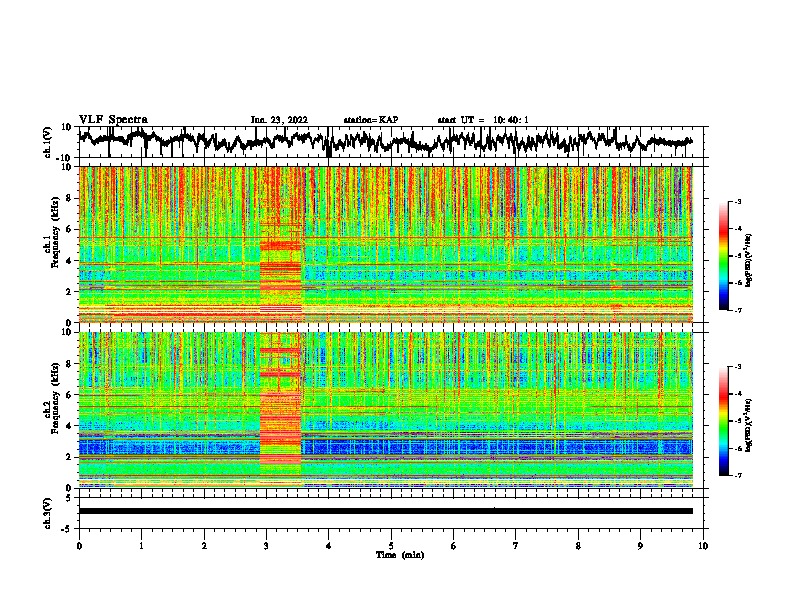Click the "-3" label on ch.2 color bar
The height and width of the screenshot is (612, 792).
[738, 367]
